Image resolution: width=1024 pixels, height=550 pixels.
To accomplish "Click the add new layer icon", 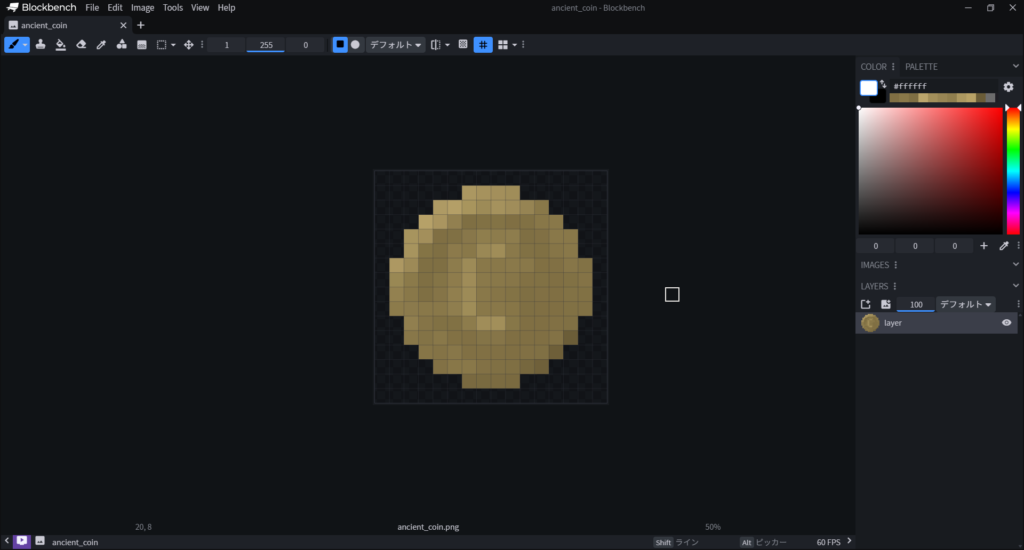I will tap(866, 304).
